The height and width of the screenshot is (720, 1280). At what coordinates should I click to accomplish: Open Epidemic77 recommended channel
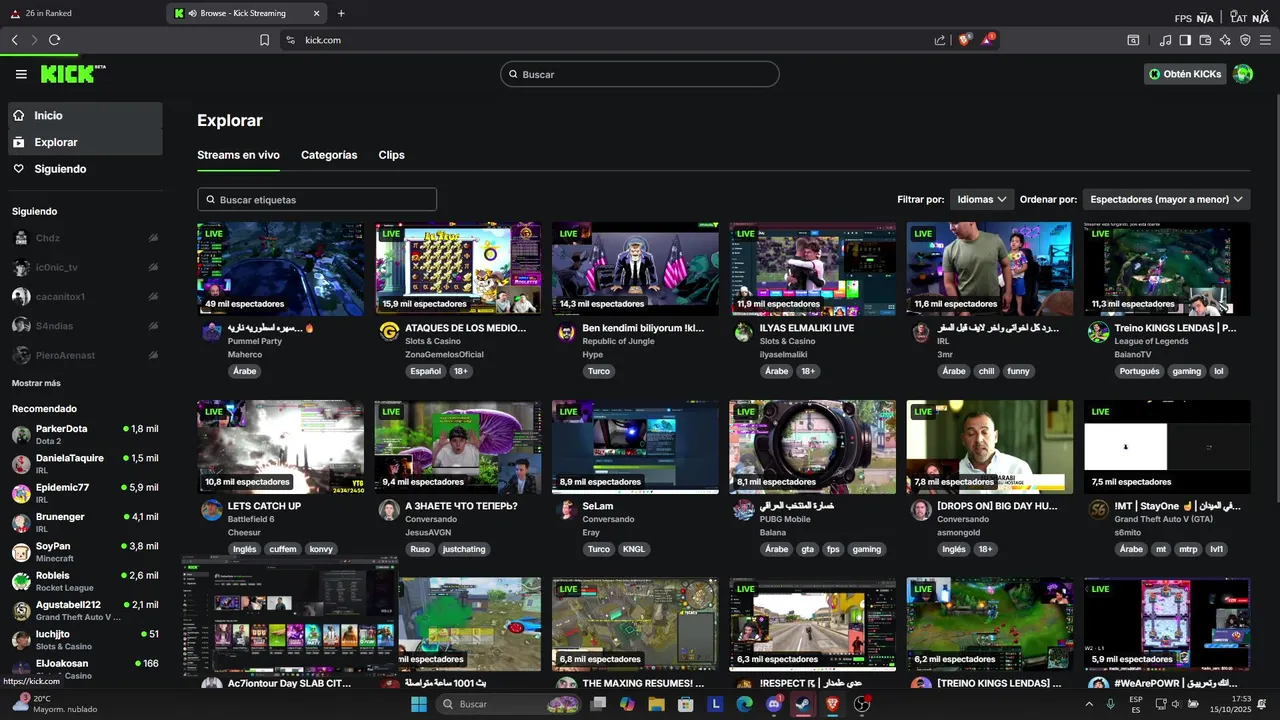click(x=85, y=493)
